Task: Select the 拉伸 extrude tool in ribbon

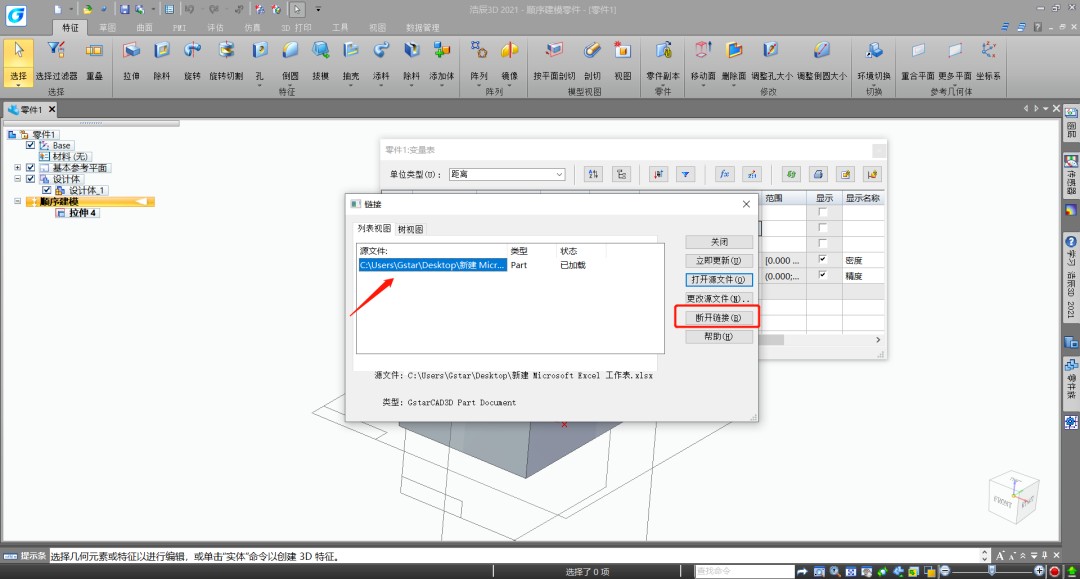Action: [x=131, y=61]
